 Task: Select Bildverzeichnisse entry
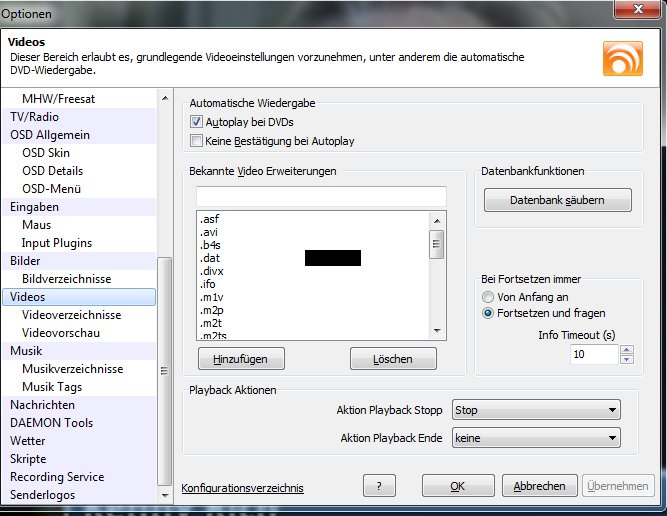click(79, 279)
